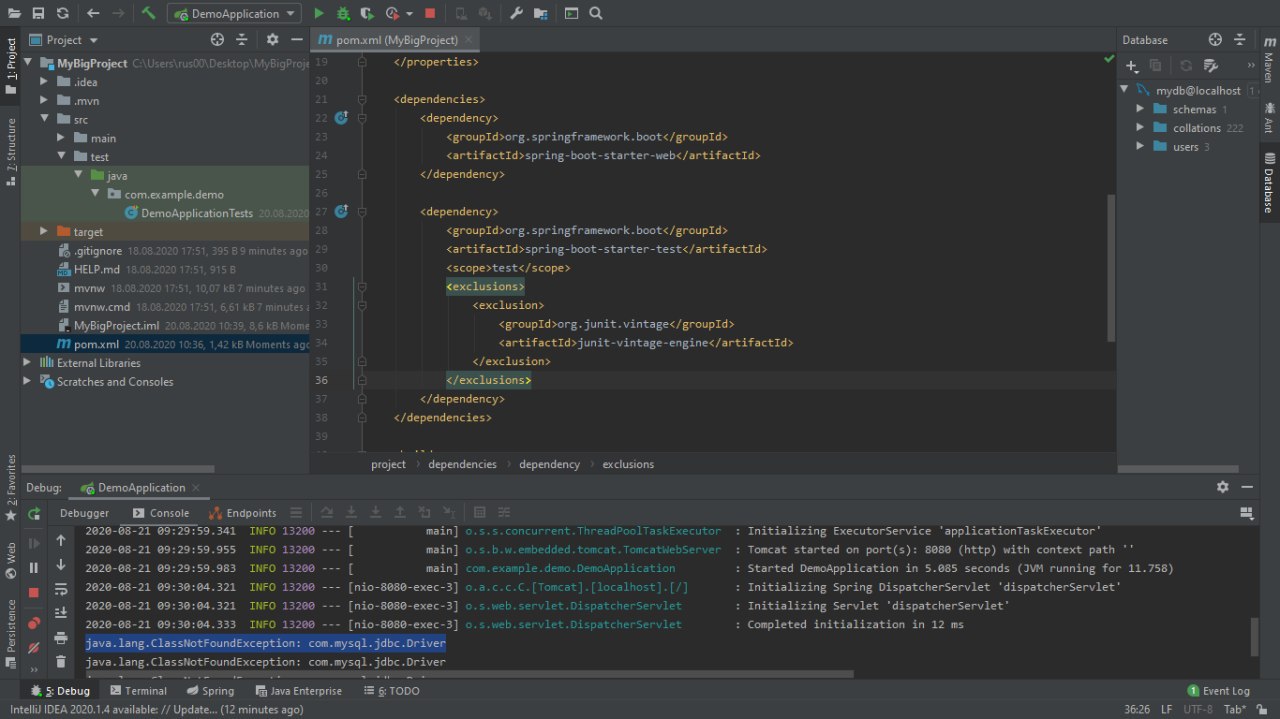Expand External Libraries node
The width and height of the screenshot is (1280, 719).
(27, 363)
